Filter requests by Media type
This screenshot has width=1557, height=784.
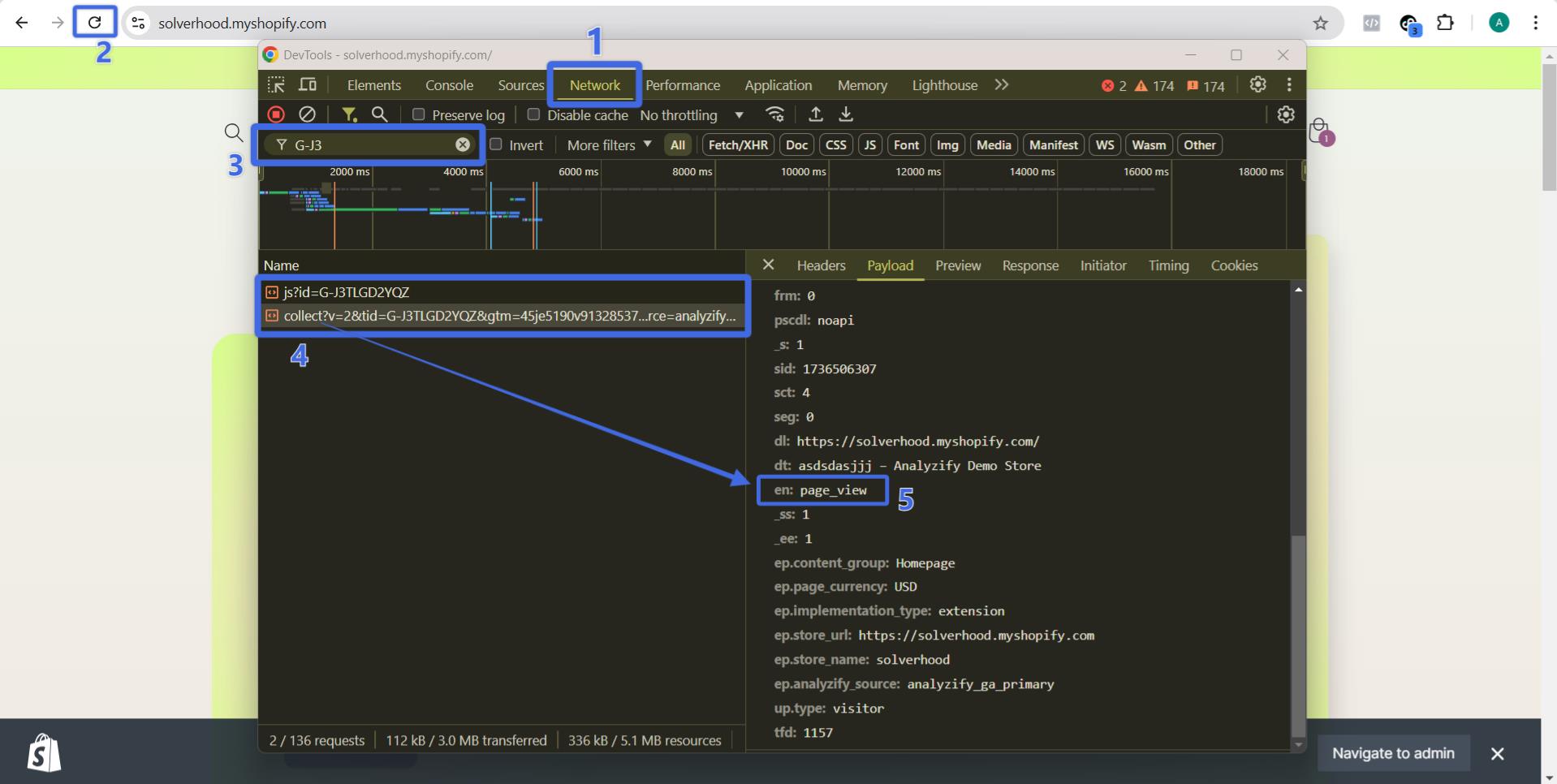[994, 144]
